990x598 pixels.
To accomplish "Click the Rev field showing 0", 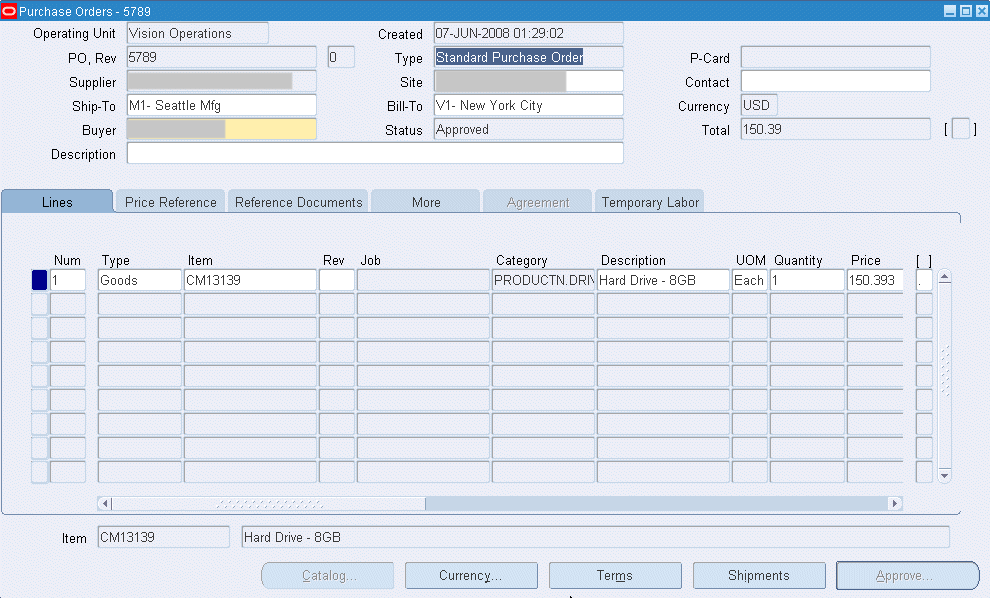I will [341, 57].
